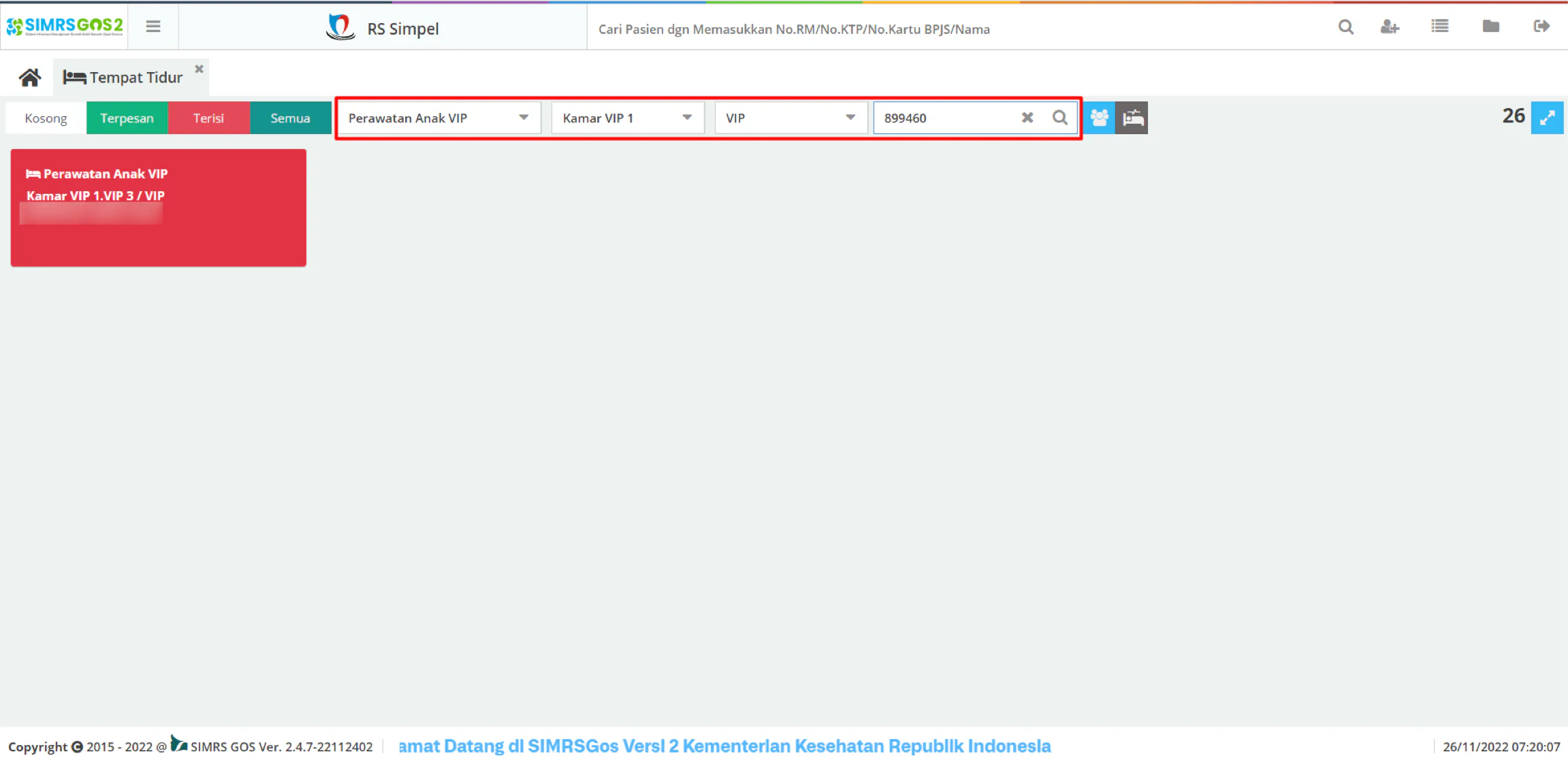This screenshot has width=1568, height=758.
Task: Show Semua bed statuses
Action: pos(290,118)
